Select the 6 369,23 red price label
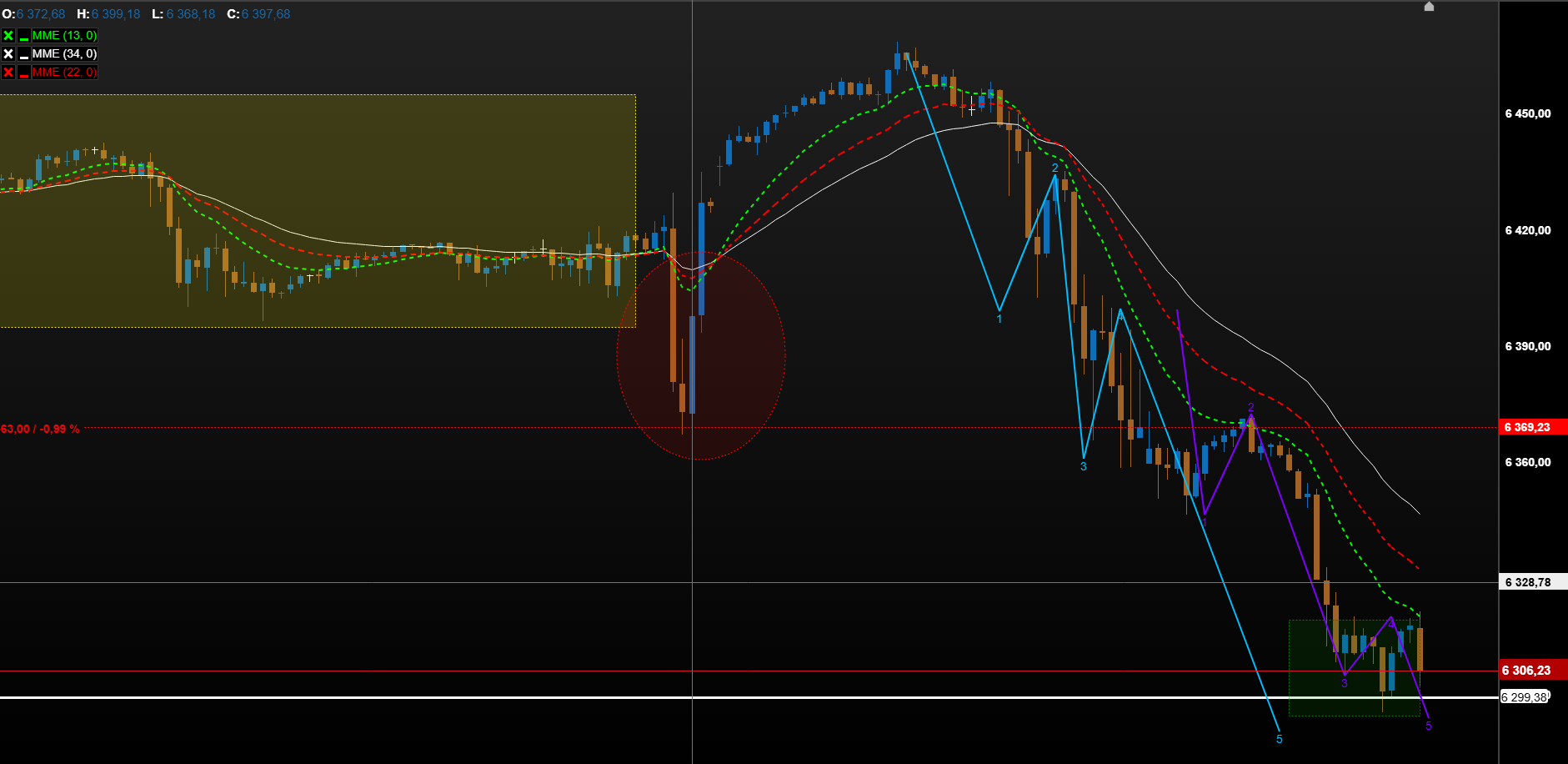This screenshot has height=764, width=1568. pyautogui.click(x=1532, y=427)
